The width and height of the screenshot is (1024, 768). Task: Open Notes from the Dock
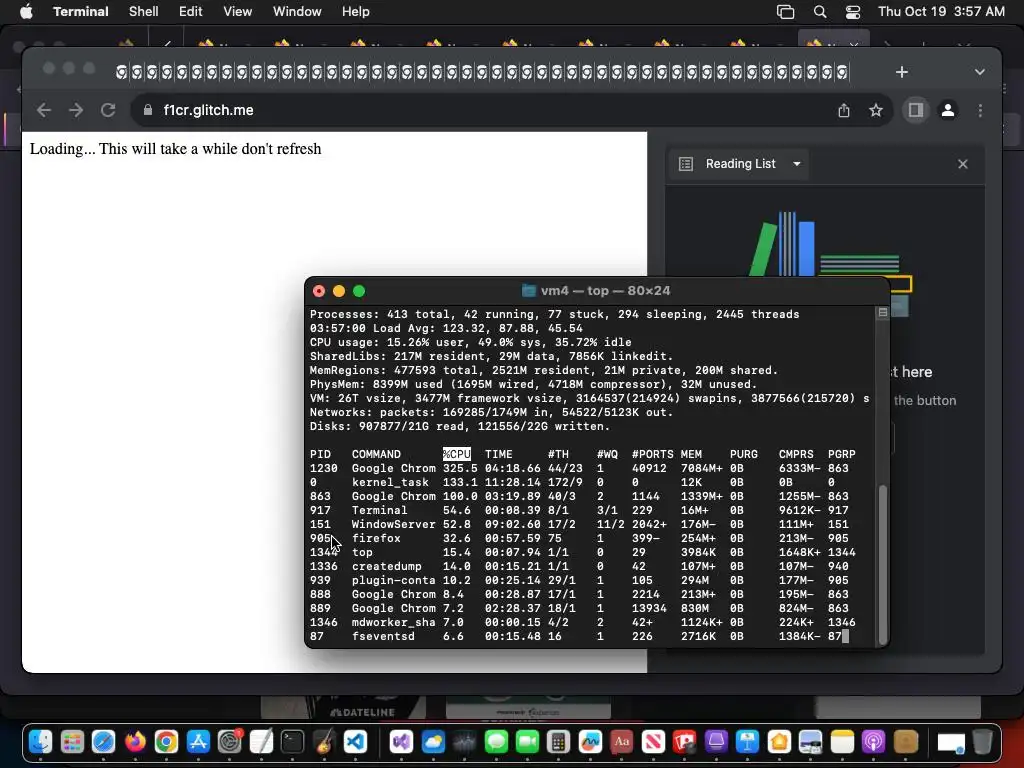[x=842, y=743]
